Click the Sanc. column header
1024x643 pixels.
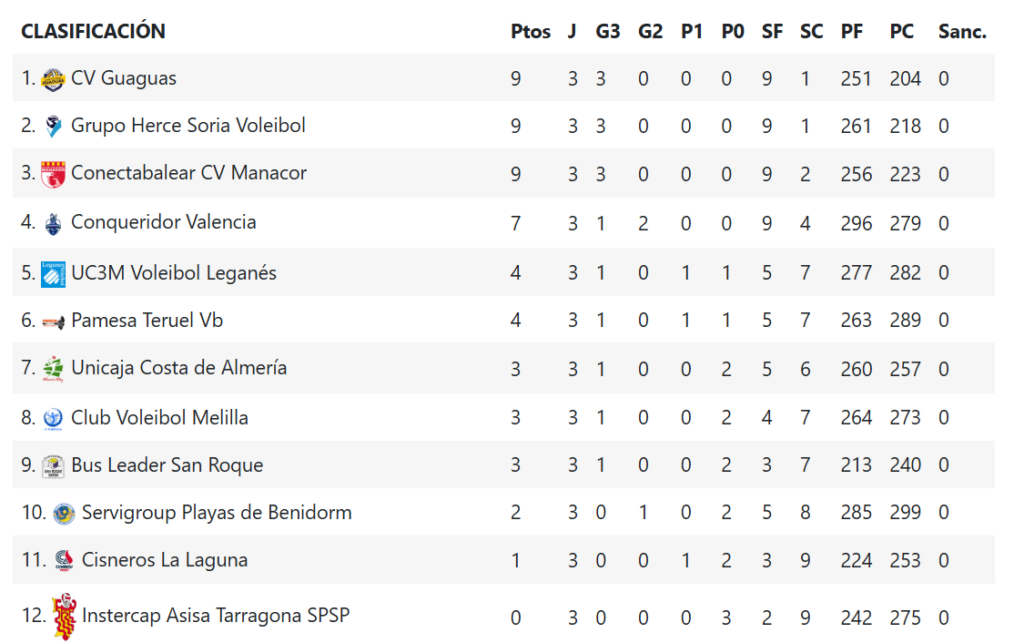(962, 31)
